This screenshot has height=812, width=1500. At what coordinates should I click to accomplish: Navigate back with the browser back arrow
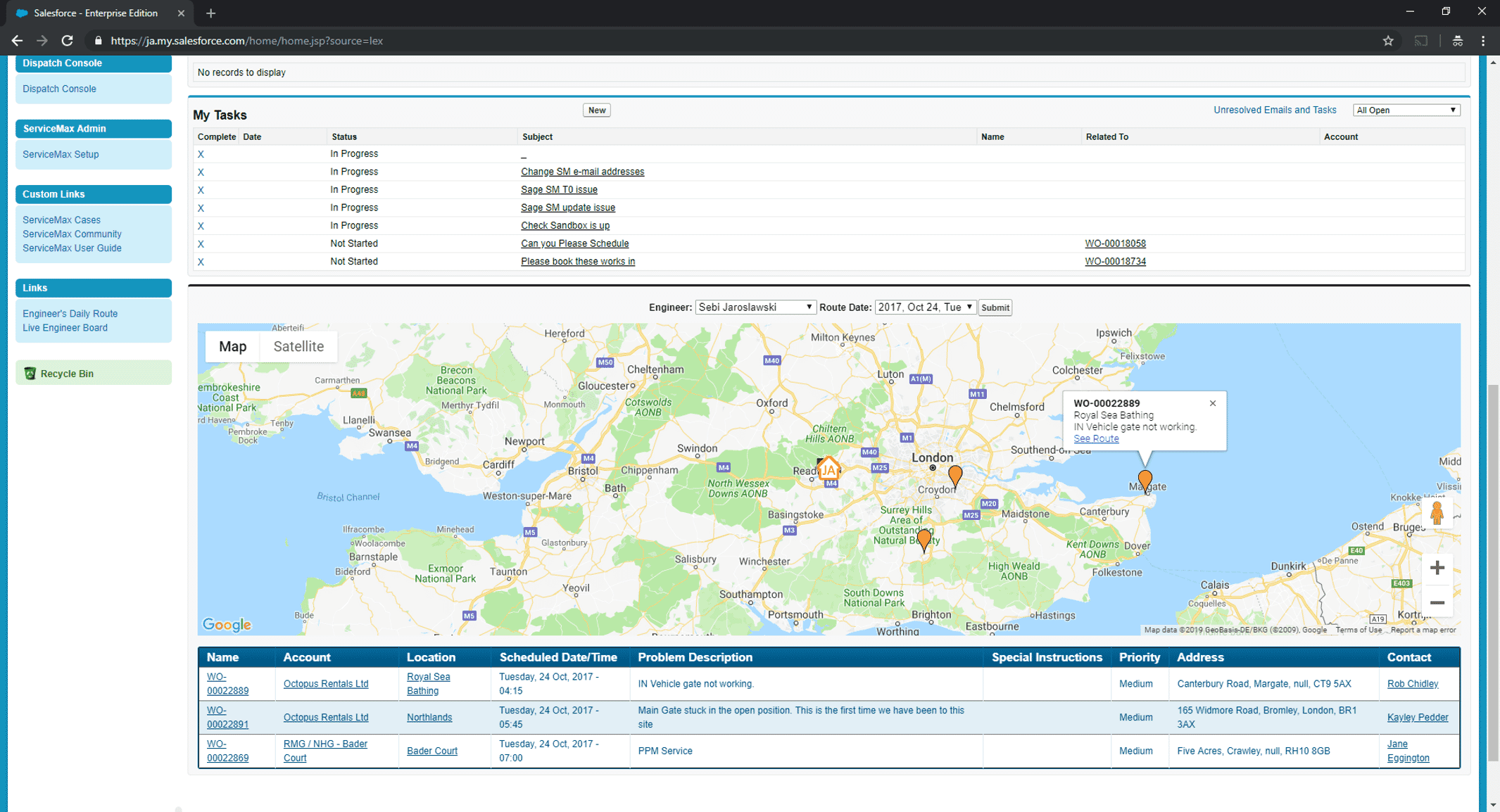pyautogui.click(x=17, y=40)
